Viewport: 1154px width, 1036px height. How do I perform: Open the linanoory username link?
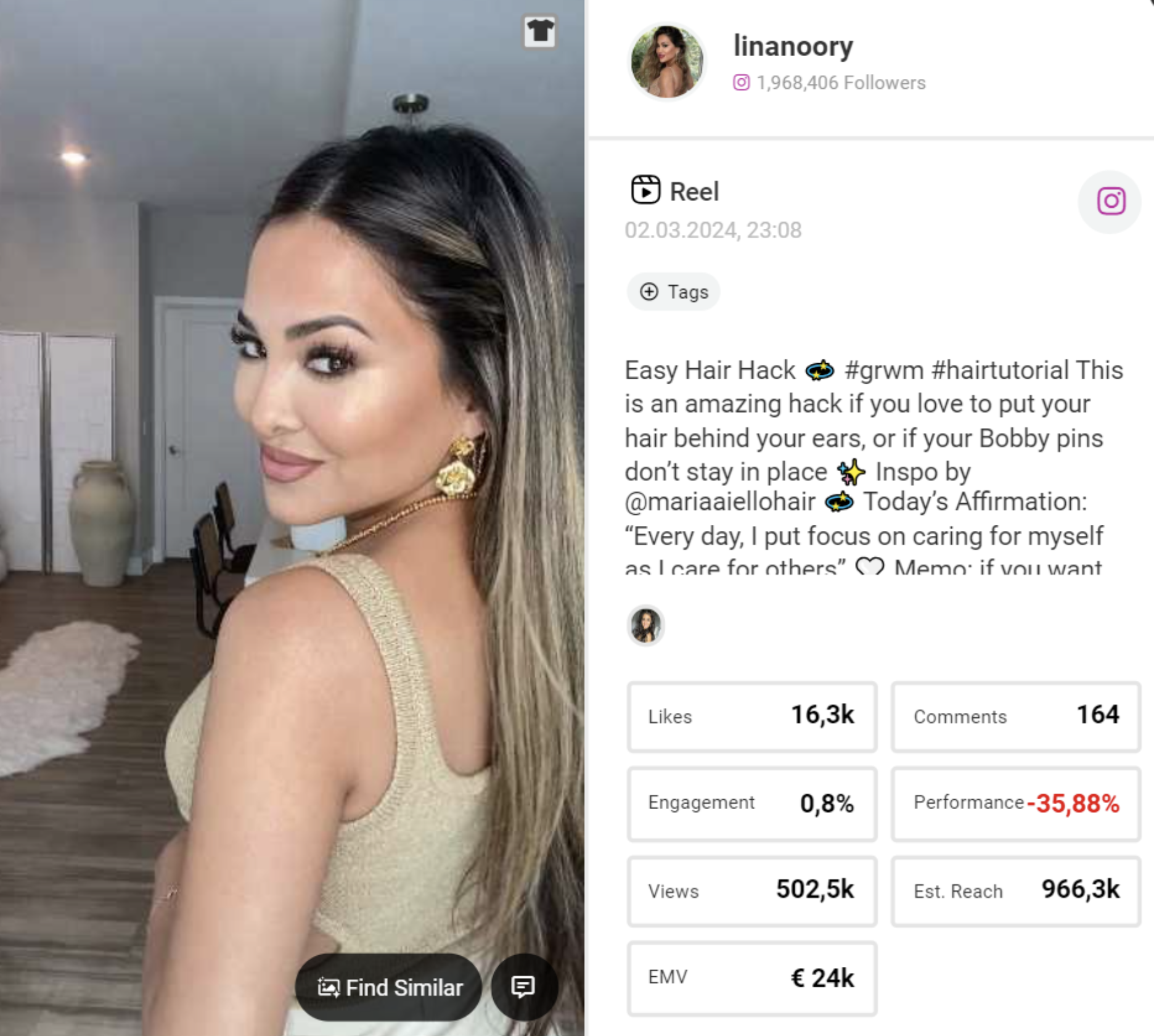tap(793, 46)
